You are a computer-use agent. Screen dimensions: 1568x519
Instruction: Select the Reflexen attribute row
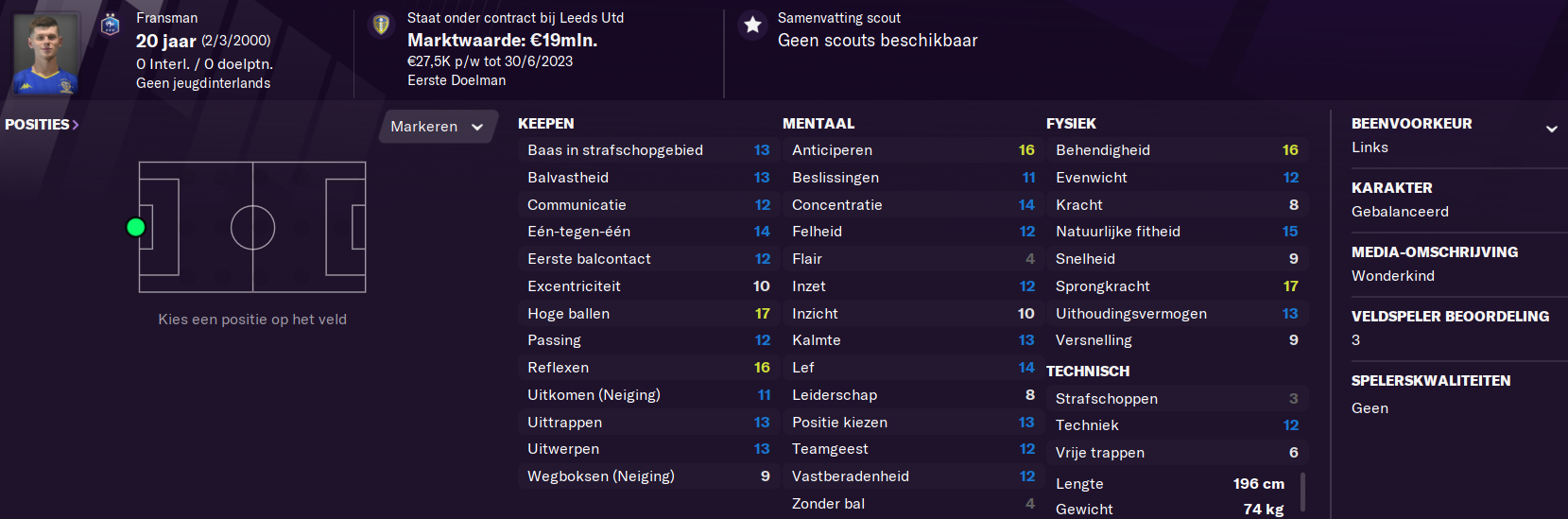point(647,368)
